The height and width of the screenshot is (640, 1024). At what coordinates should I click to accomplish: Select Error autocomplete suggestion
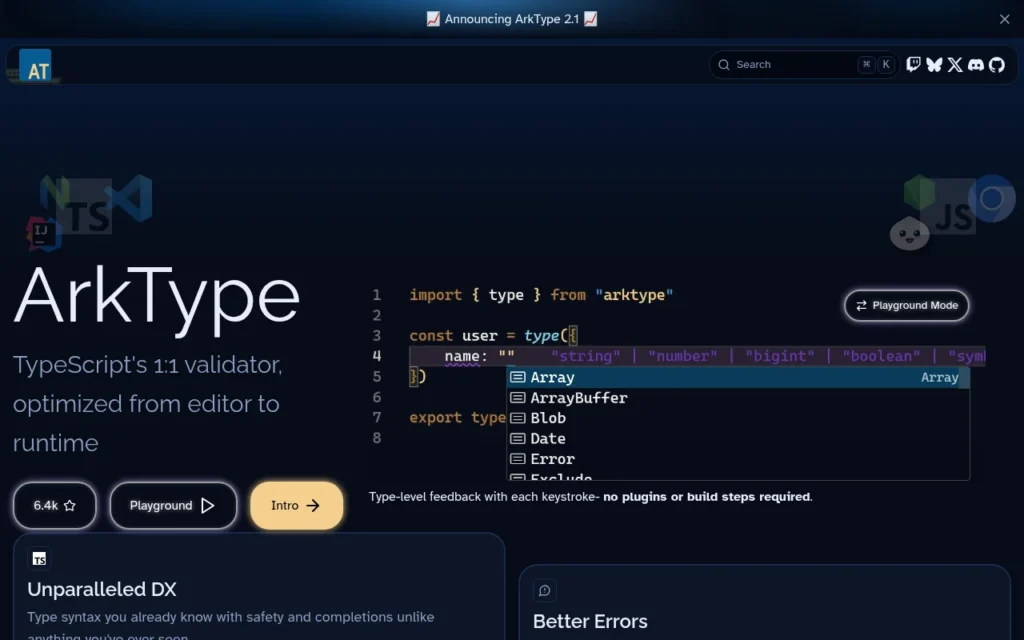click(738, 458)
